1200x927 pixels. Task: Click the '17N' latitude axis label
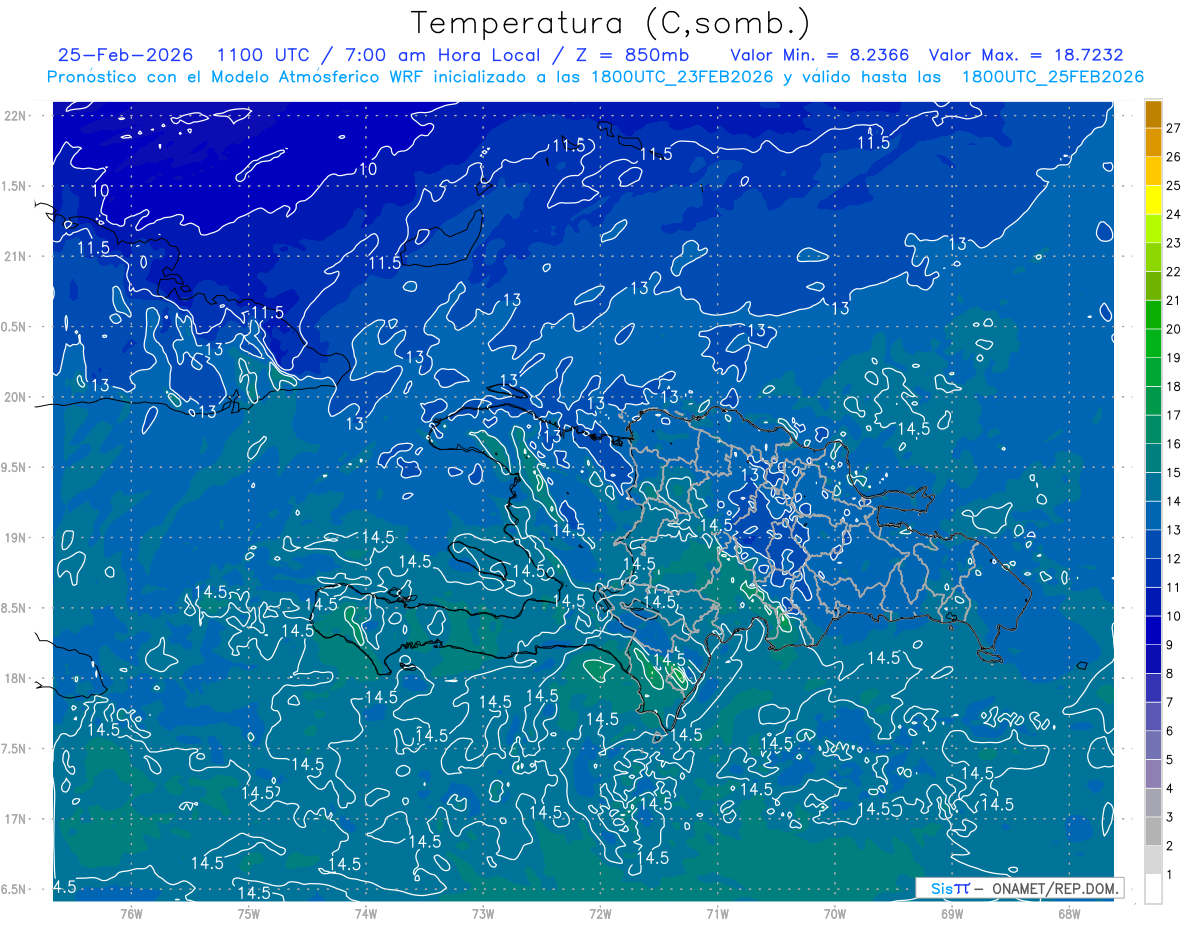click(x=14, y=819)
